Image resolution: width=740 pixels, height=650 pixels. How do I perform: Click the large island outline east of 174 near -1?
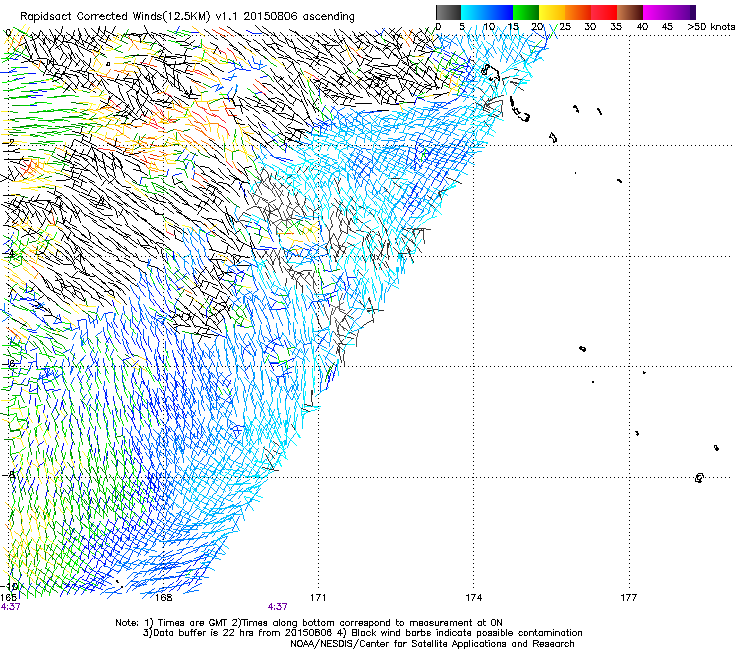coord(520,110)
